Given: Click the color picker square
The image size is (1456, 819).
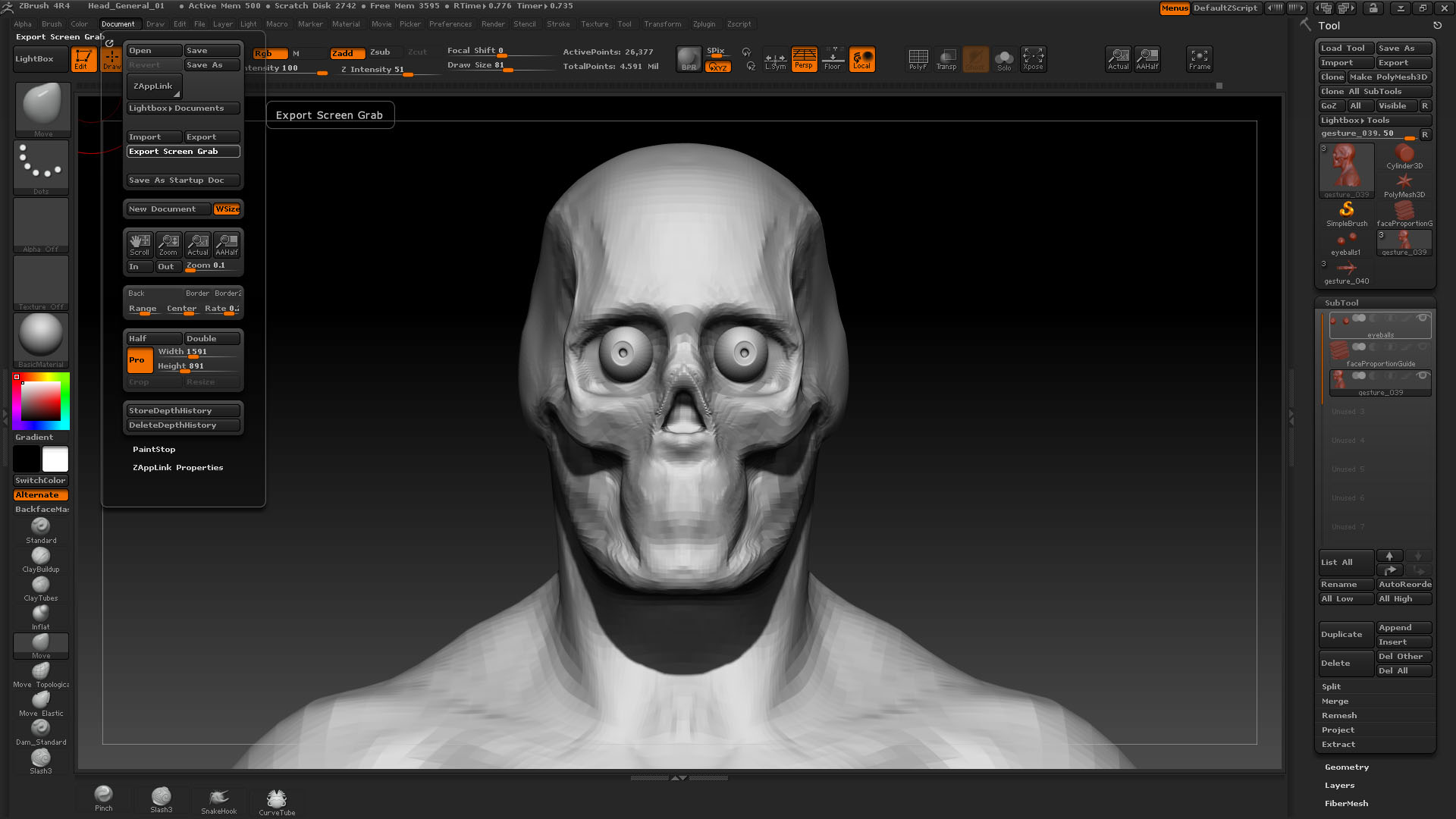Looking at the screenshot, I should coord(41,401).
